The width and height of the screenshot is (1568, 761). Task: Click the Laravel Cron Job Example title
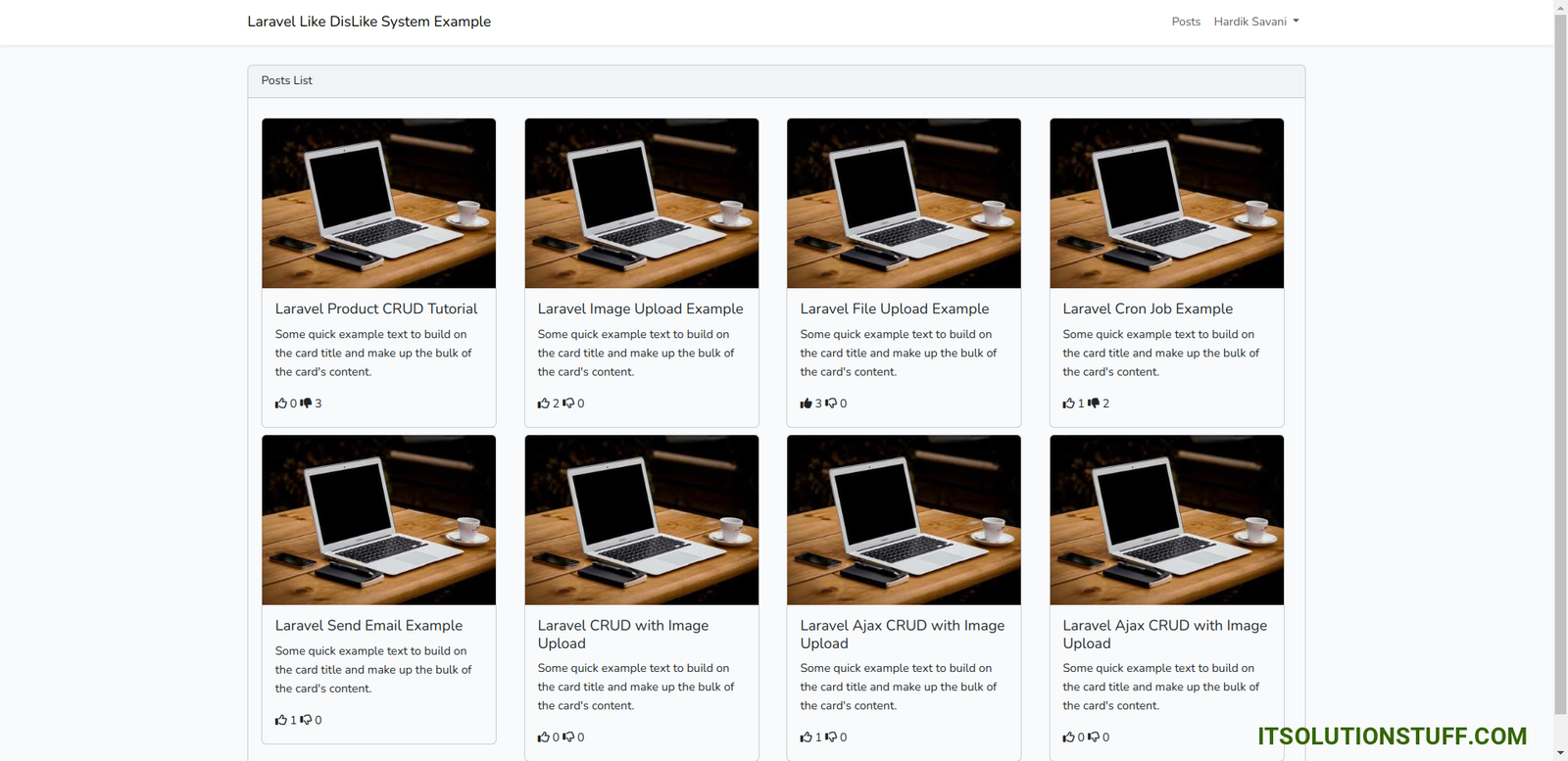1148,309
